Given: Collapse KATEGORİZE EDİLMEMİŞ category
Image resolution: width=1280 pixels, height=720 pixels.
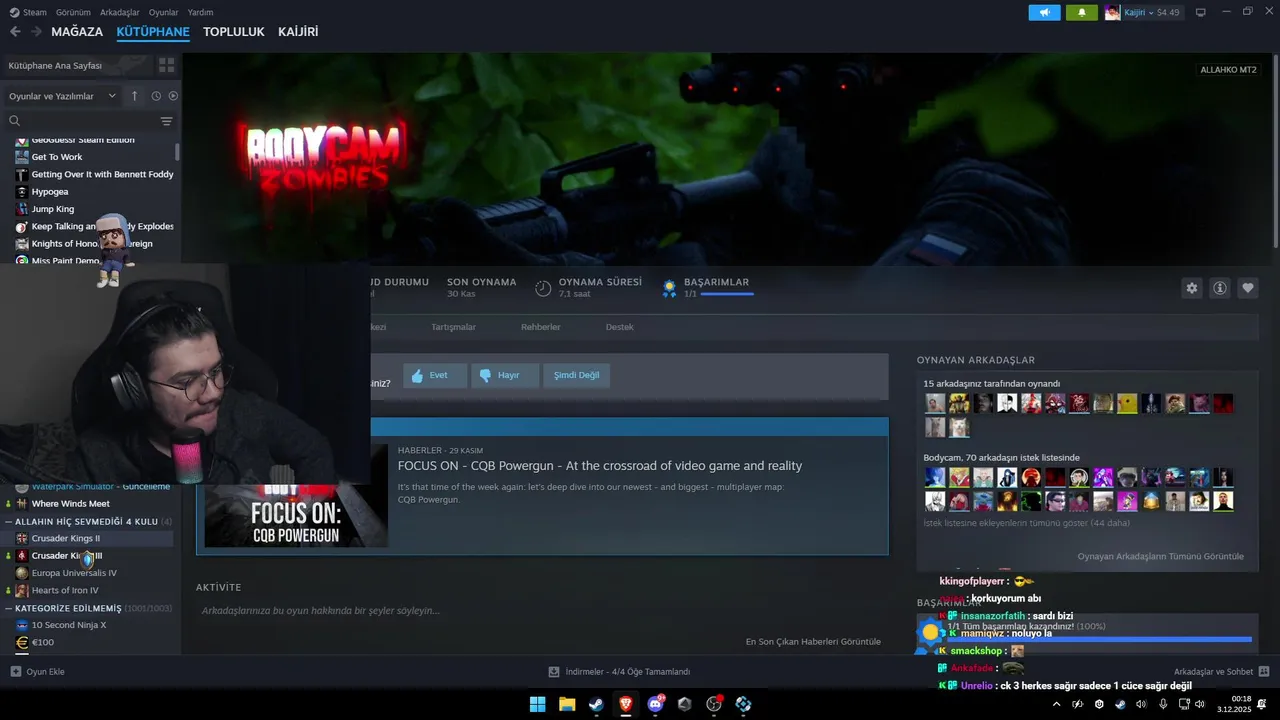Looking at the screenshot, I should click(9, 608).
